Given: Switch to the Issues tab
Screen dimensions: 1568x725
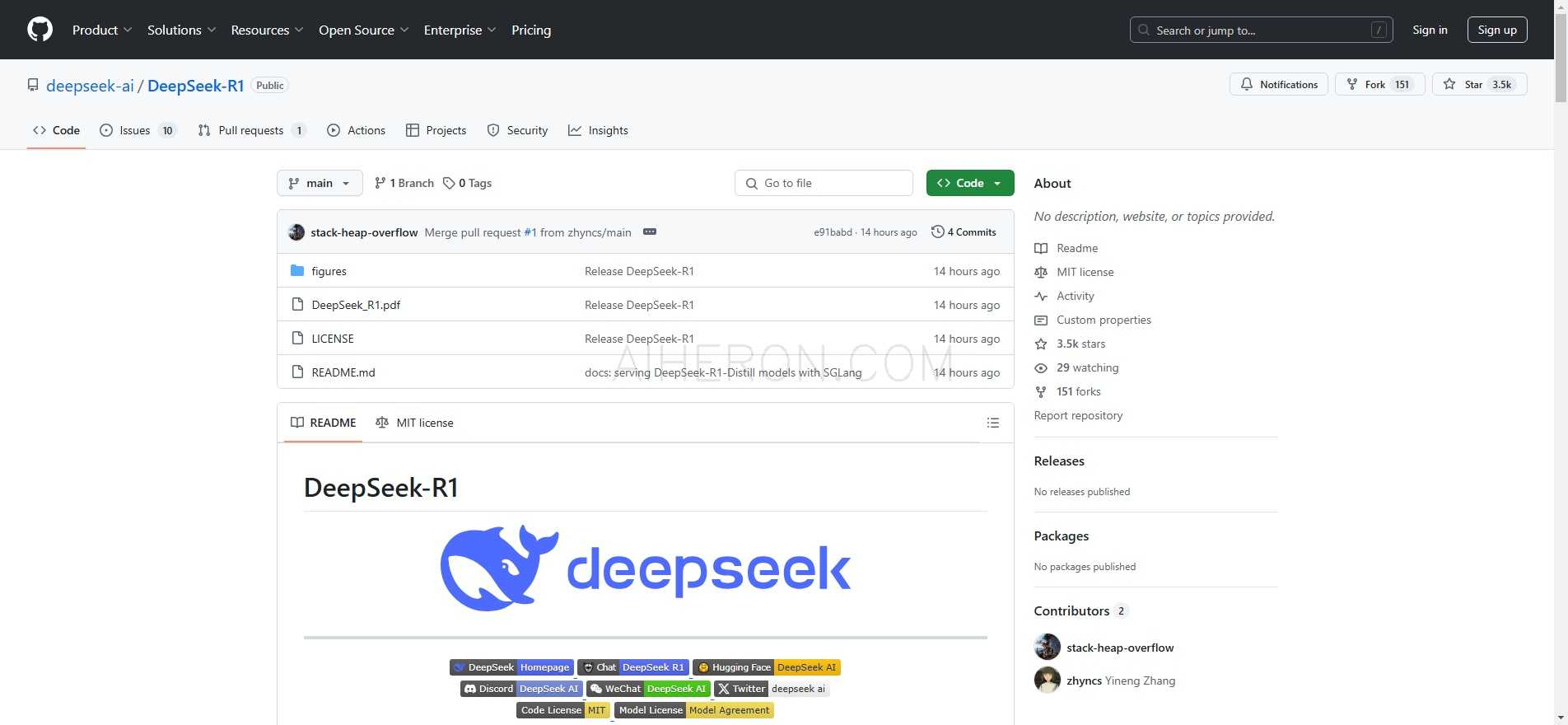Looking at the screenshot, I should pos(137,130).
